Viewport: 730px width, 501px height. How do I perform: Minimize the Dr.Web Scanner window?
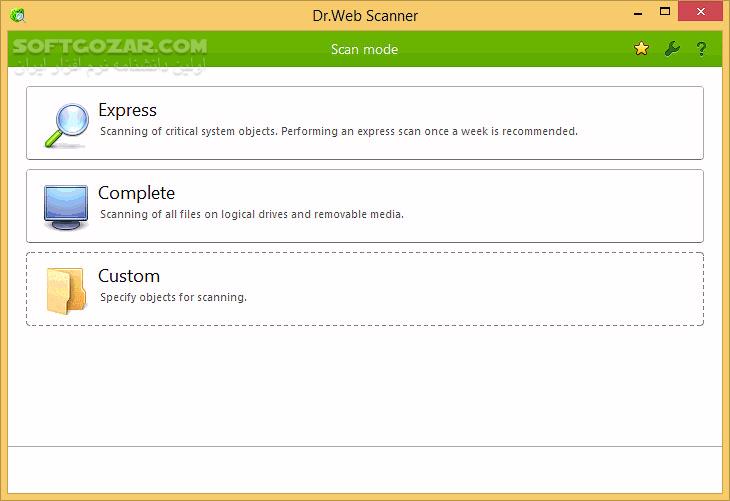638,12
